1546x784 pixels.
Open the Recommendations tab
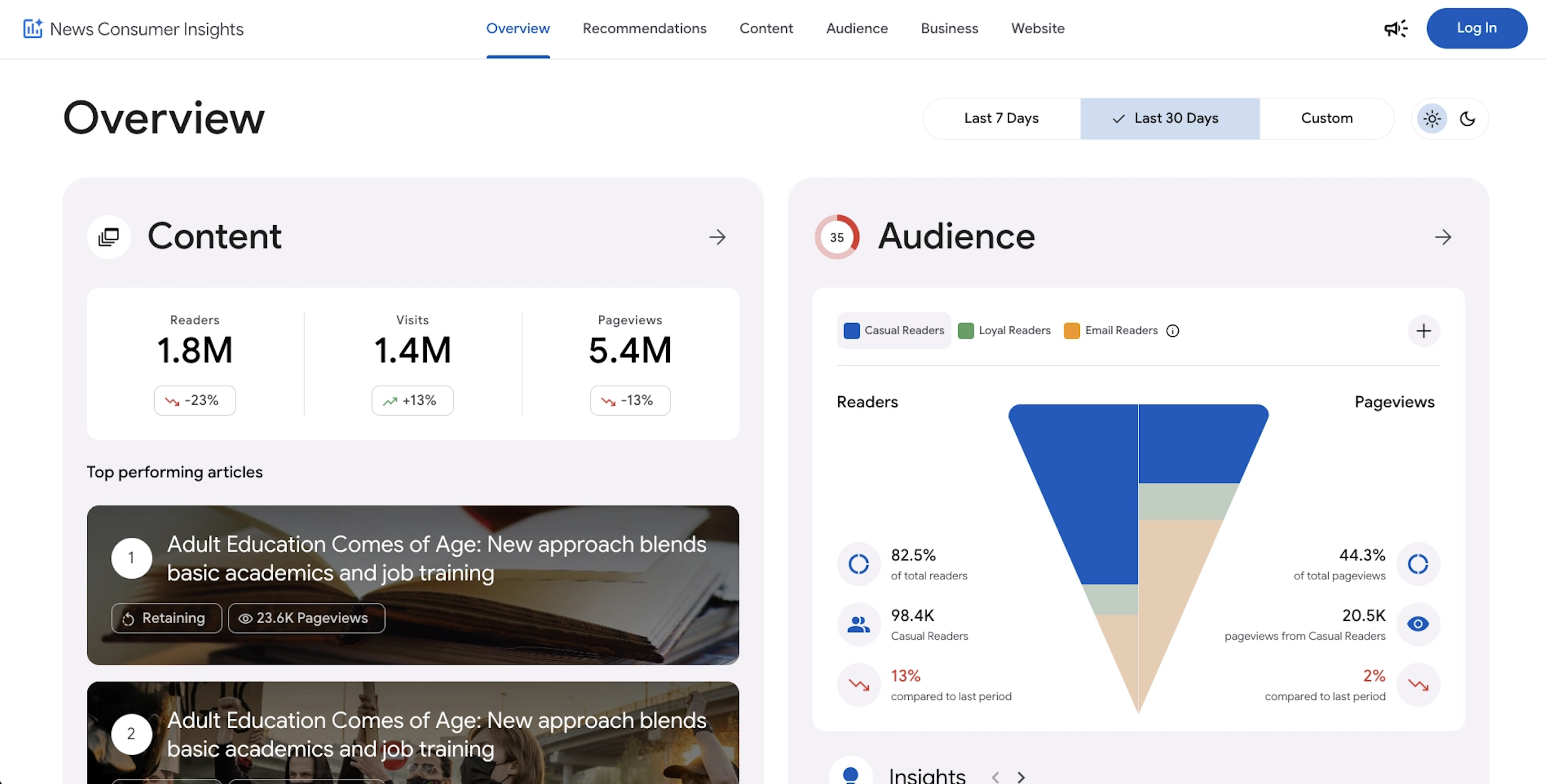644,28
